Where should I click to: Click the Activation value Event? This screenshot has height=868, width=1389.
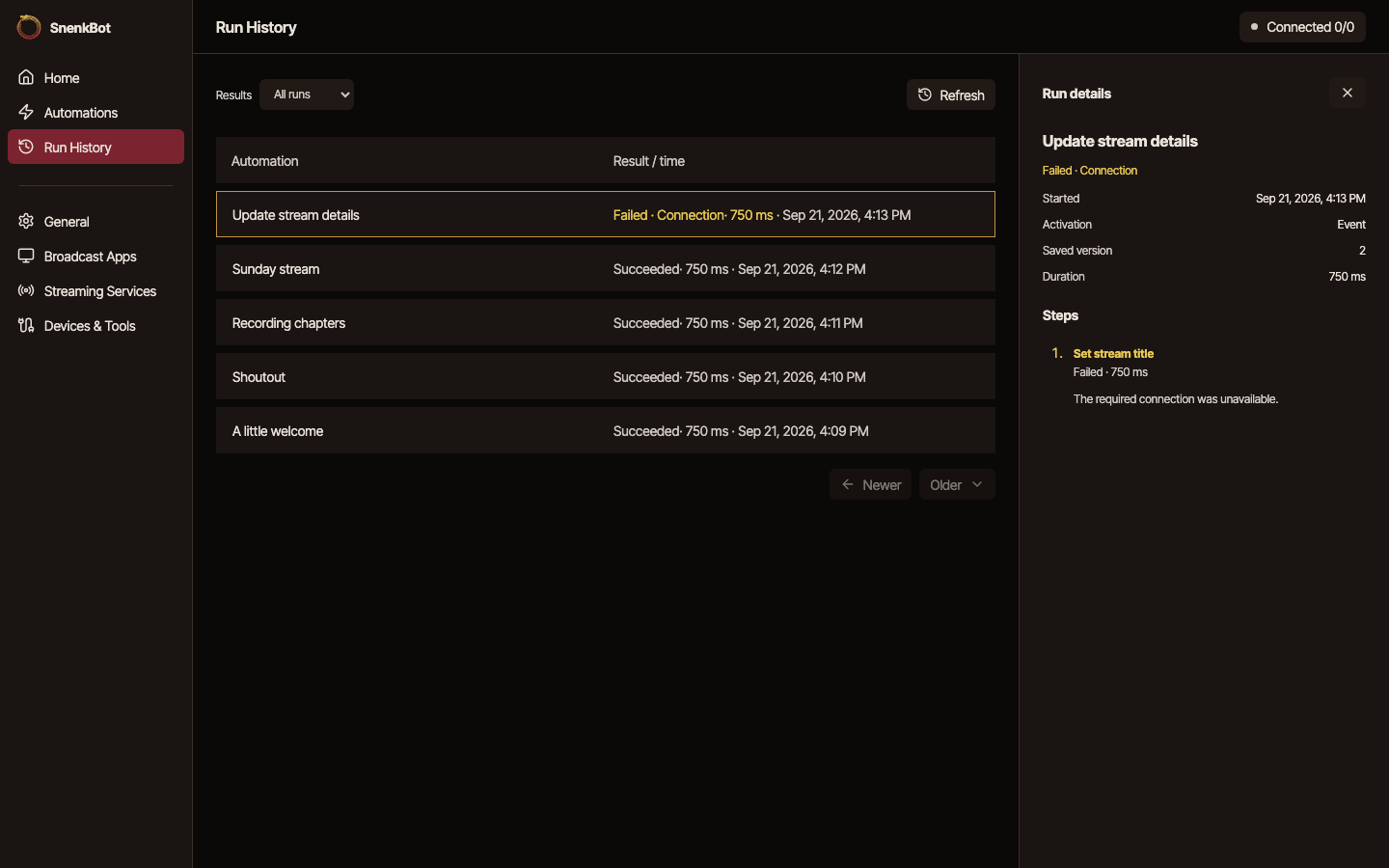pyautogui.click(x=1351, y=224)
